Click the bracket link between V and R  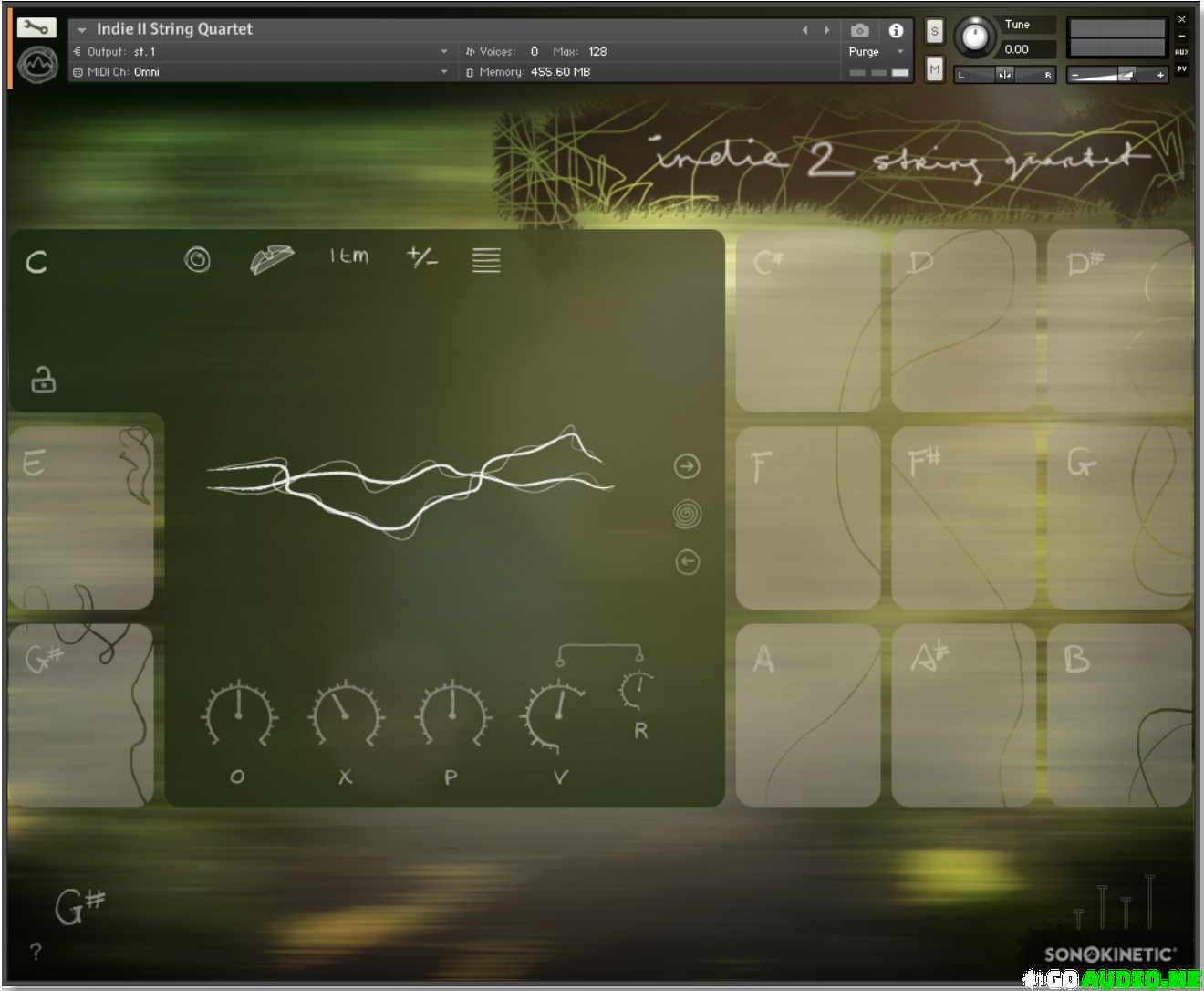598,653
